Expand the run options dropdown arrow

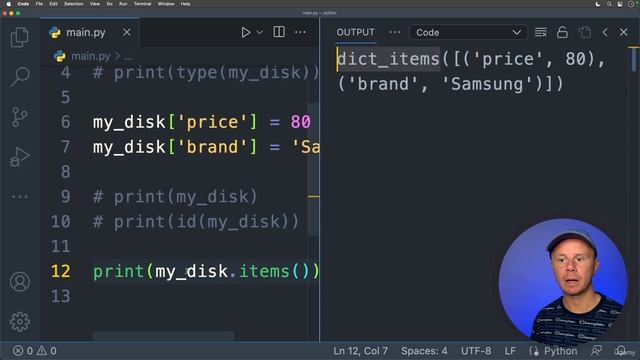pos(260,32)
